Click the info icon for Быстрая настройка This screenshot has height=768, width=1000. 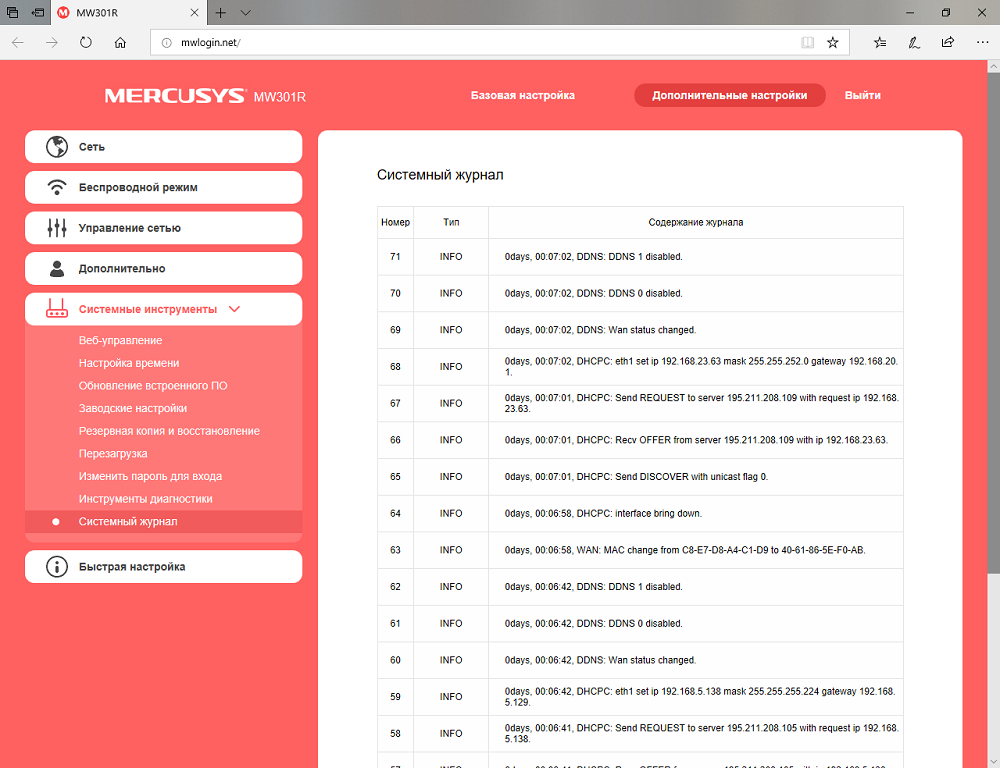point(57,566)
